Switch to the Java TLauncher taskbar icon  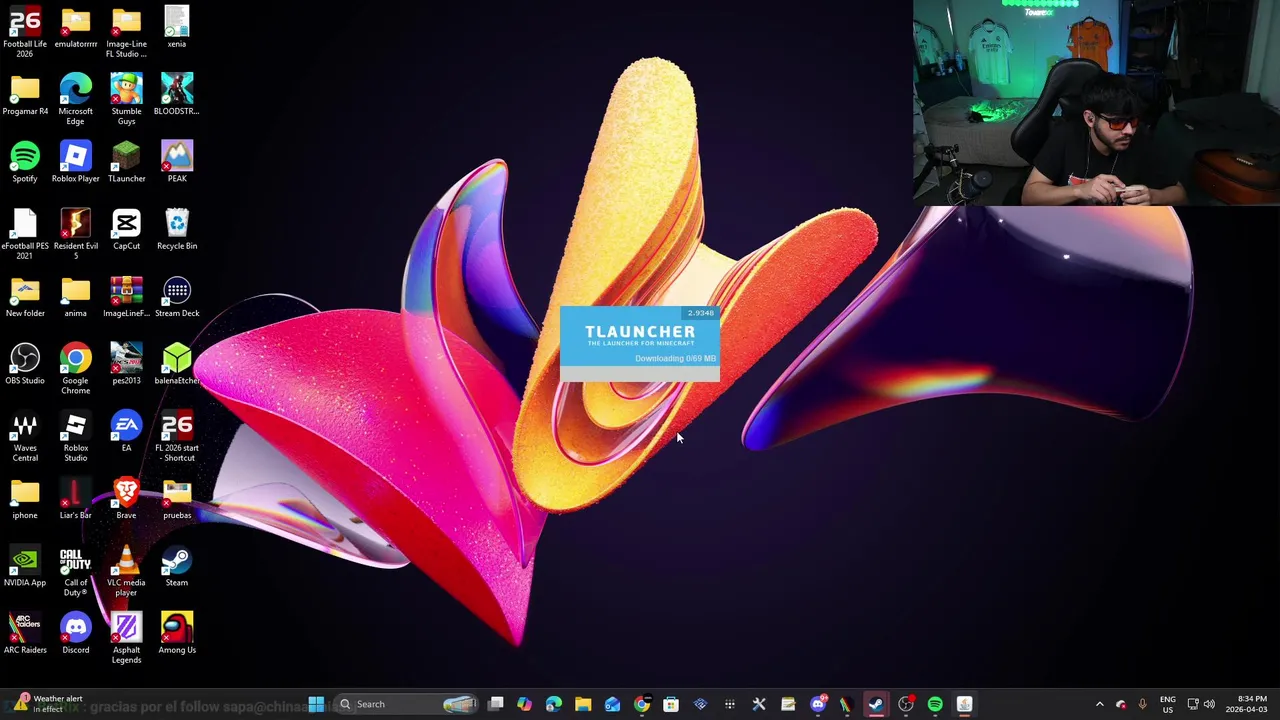[x=964, y=704]
